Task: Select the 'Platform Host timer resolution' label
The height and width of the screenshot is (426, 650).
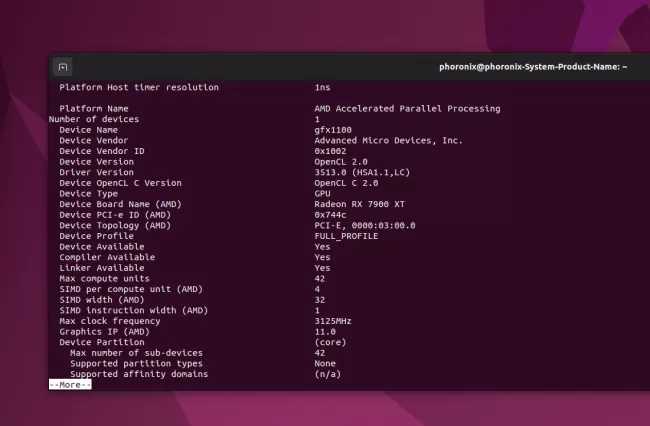Action: (x=139, y=87)
